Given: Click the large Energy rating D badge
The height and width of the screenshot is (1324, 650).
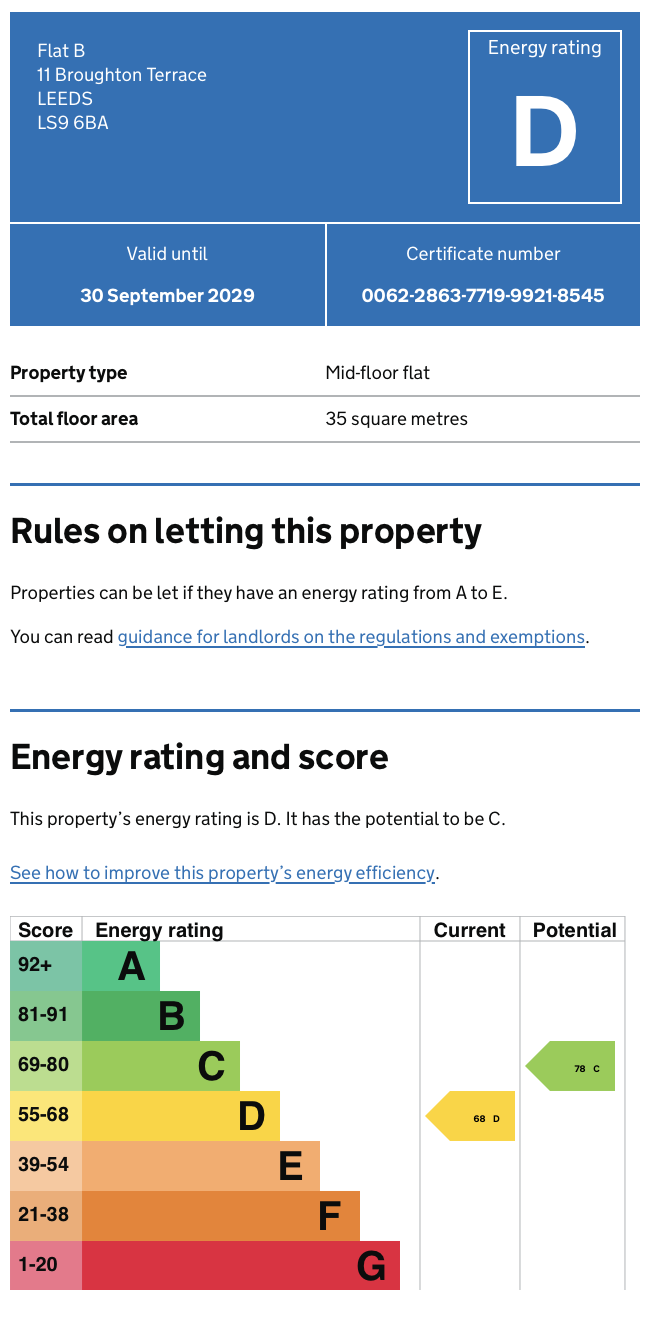Looking at the screenshot, I should [x=545, y=117].
